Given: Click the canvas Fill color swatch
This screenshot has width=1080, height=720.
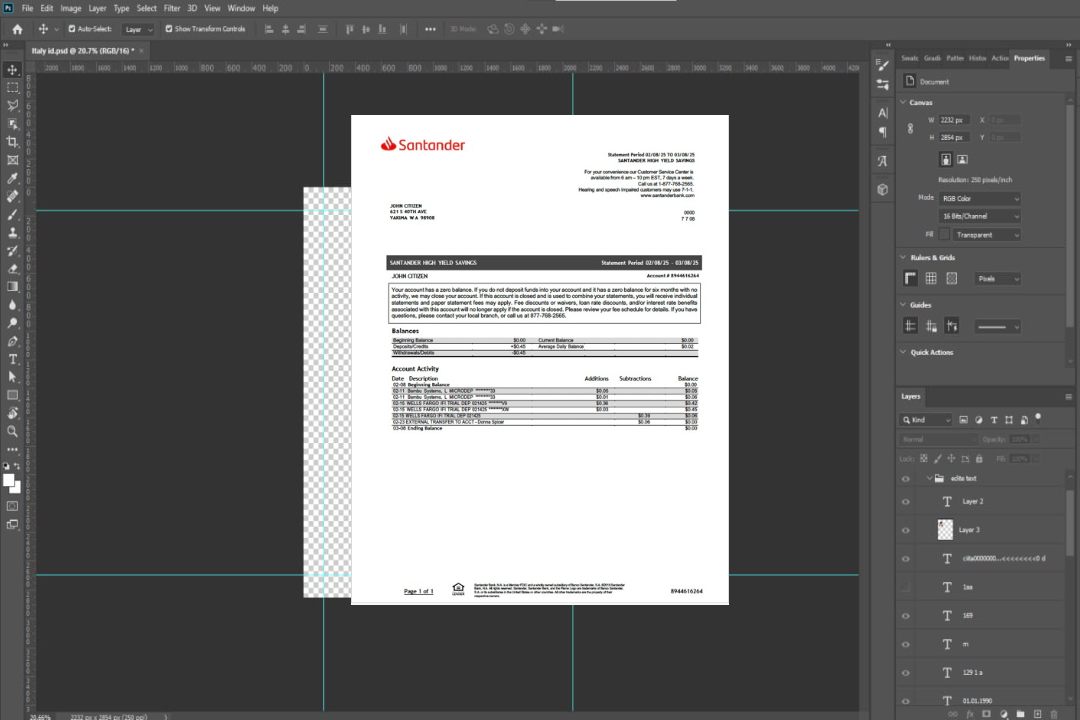Looking at the screenshot, I should pos(944,235).
